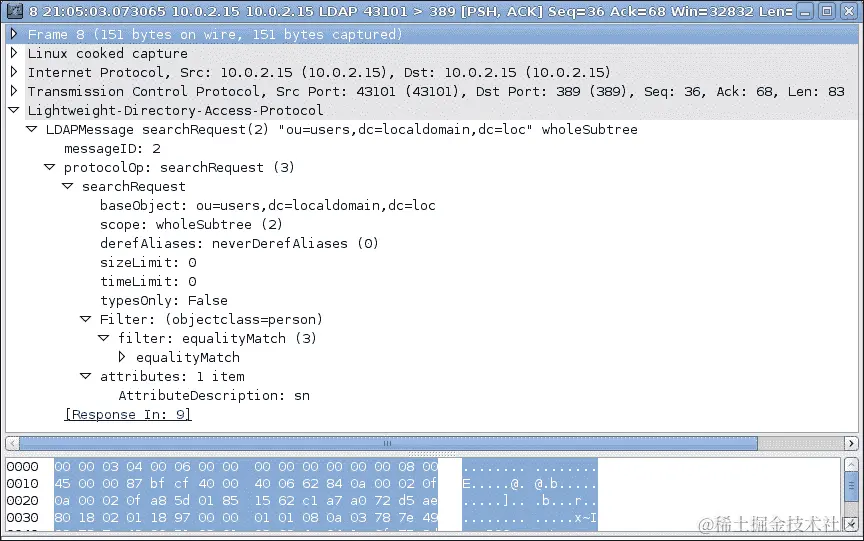This screenshot has width=864, height=541.
Task: Click the filter: equalityMatch (3) text
Action: (217, 338)
